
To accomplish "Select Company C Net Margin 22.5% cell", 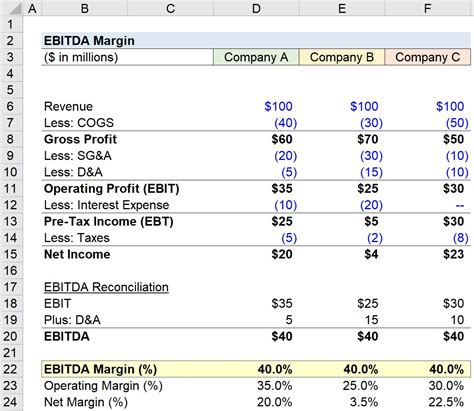I will tap(428, 402).
